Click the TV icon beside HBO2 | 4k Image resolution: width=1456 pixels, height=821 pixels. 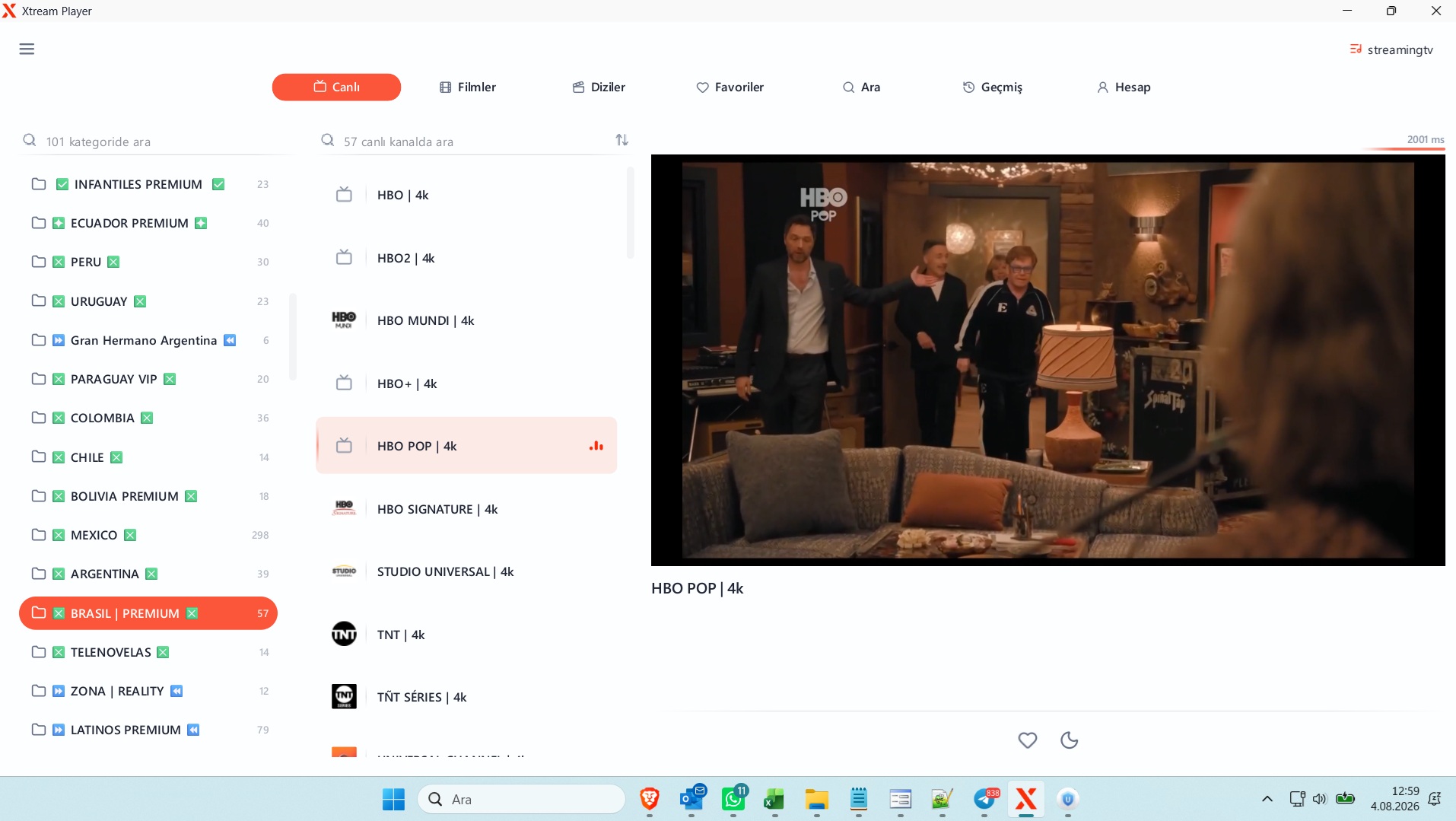344,257
